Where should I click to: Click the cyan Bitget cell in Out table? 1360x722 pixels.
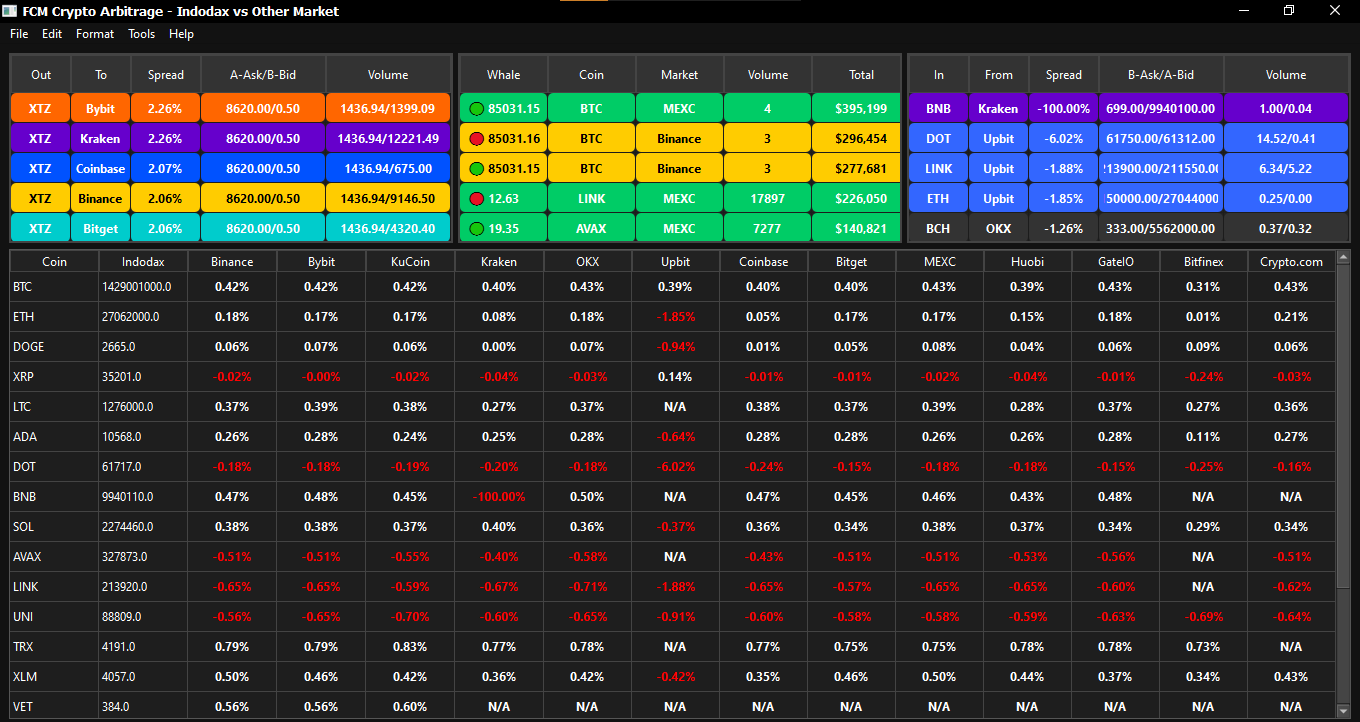click(101, 229)
